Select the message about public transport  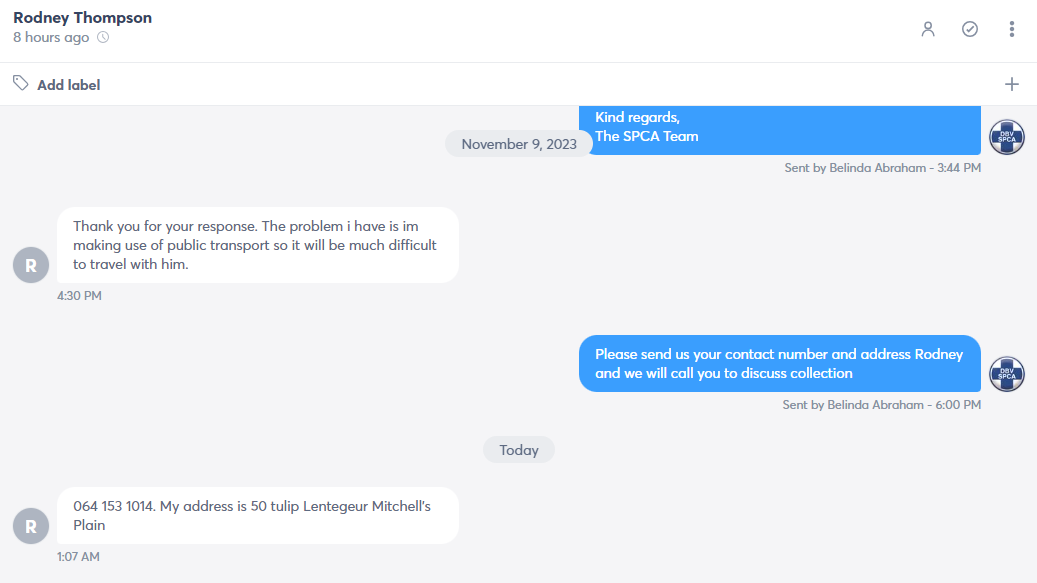click(x=258, y=245)
